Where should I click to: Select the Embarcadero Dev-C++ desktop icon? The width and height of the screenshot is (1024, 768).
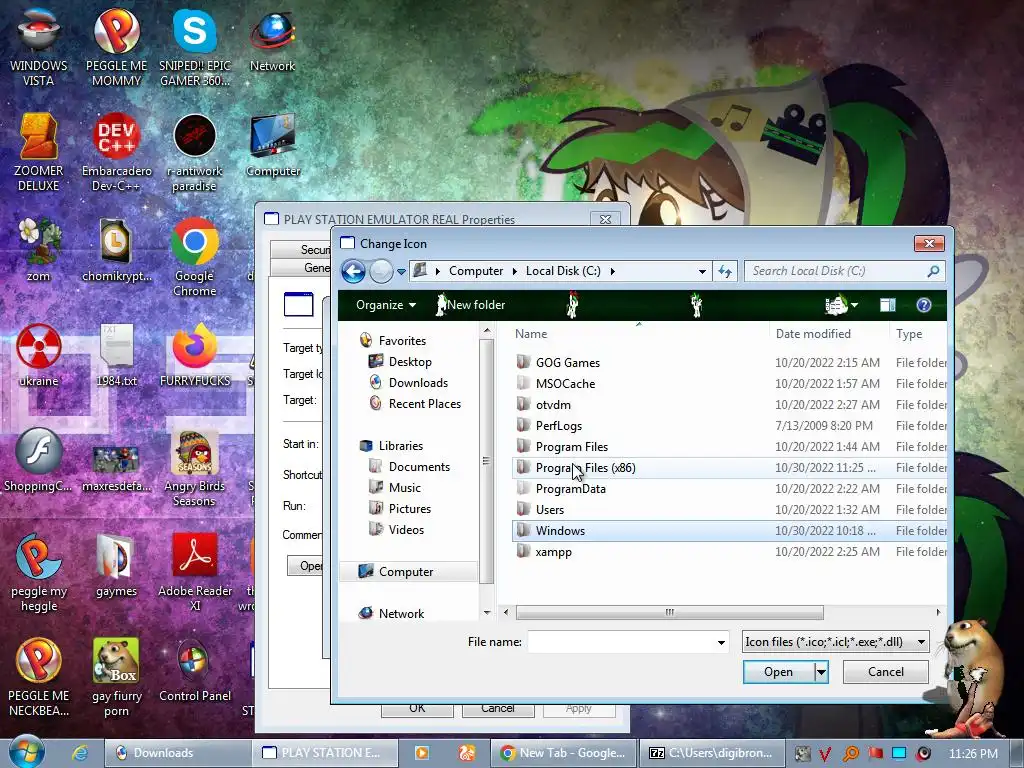(116, 153)
